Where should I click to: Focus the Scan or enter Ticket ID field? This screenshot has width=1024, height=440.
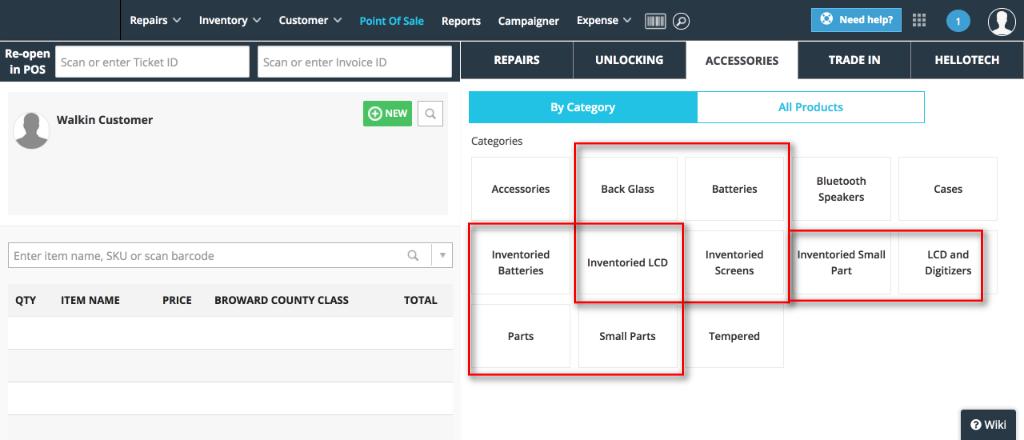tap(152, 62)
